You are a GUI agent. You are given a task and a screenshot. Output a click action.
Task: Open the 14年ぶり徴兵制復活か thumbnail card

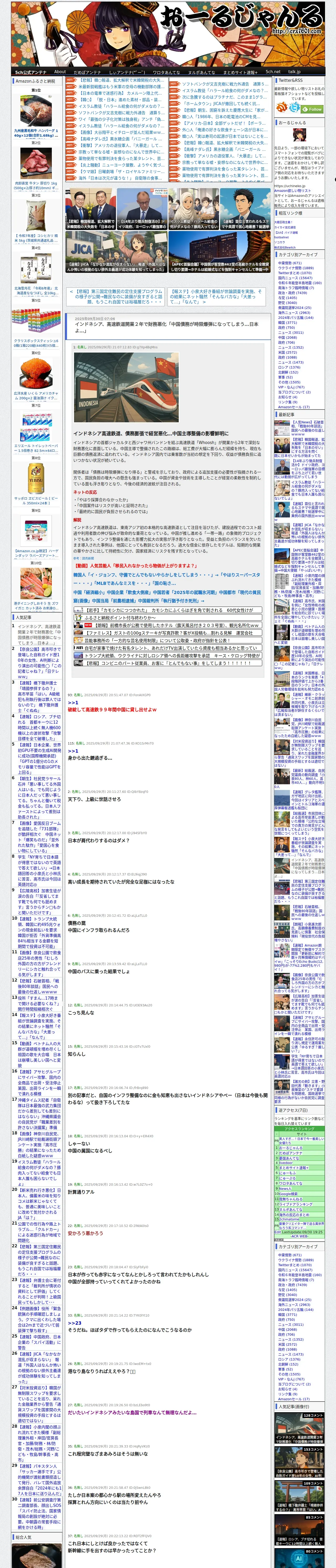(x=142, y=209)
